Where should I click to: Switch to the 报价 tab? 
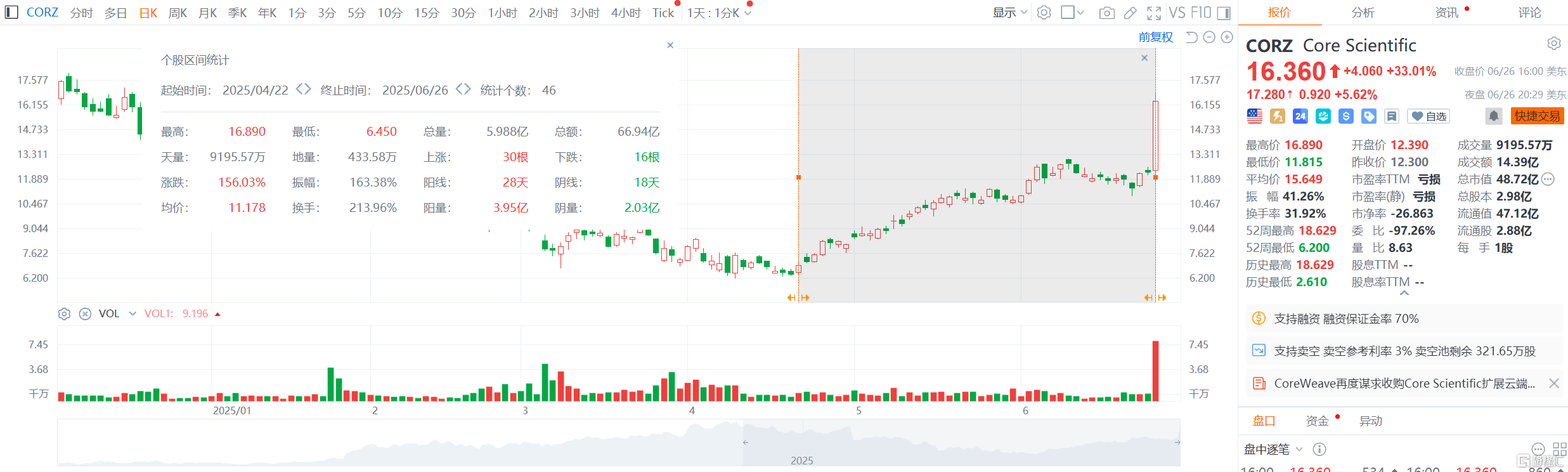click(1280, 13)
